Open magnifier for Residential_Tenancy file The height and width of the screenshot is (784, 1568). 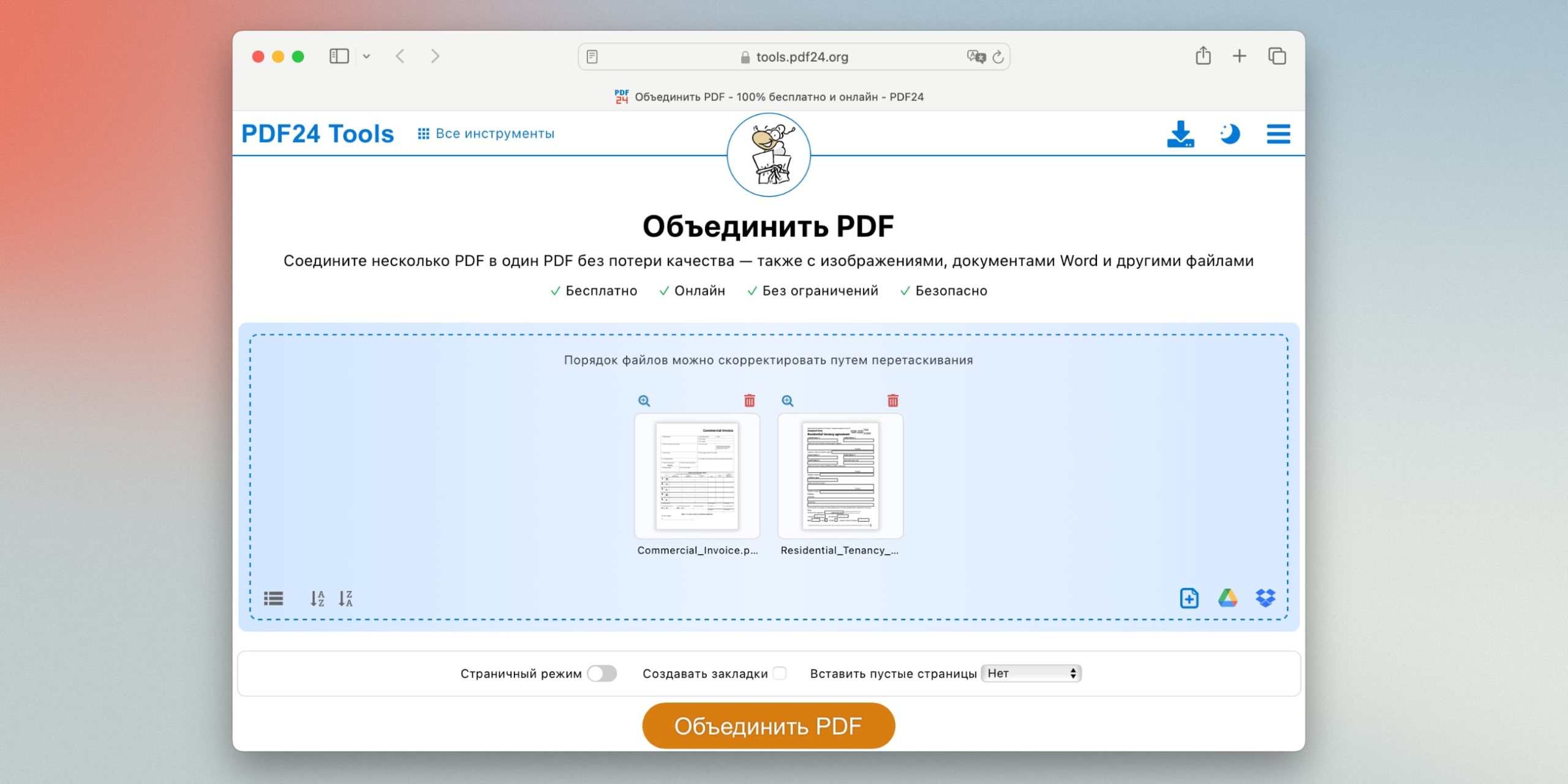(787, 401)
